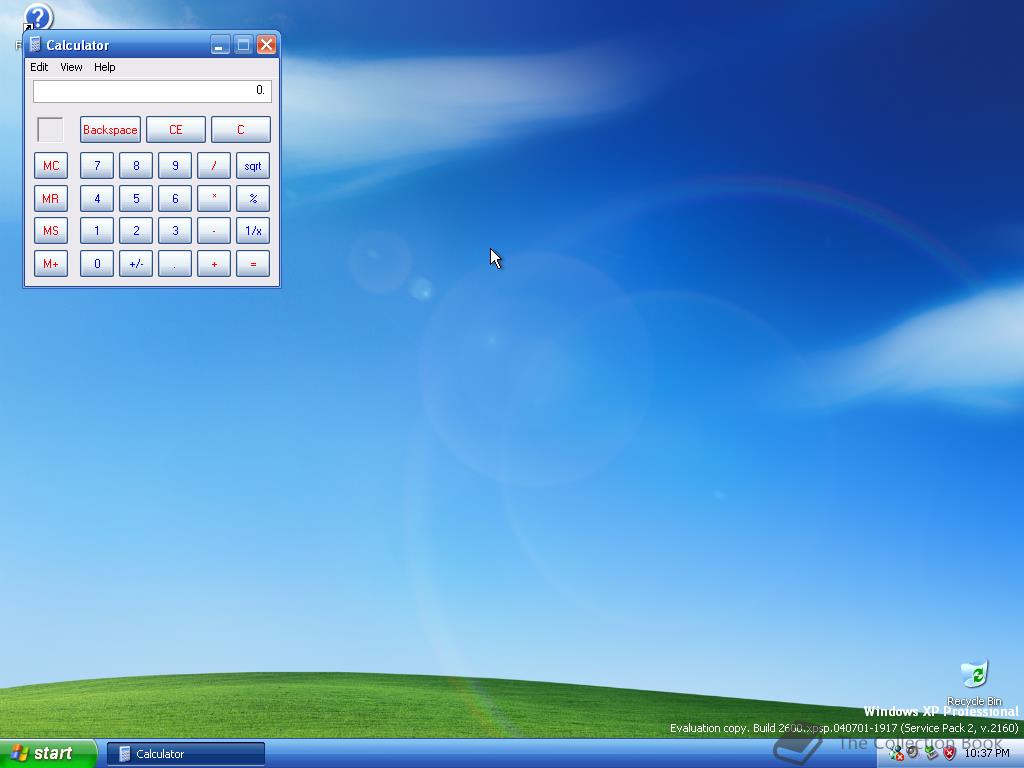
Task: Click digit 4 on the calculator
Action: coord(97,198)
